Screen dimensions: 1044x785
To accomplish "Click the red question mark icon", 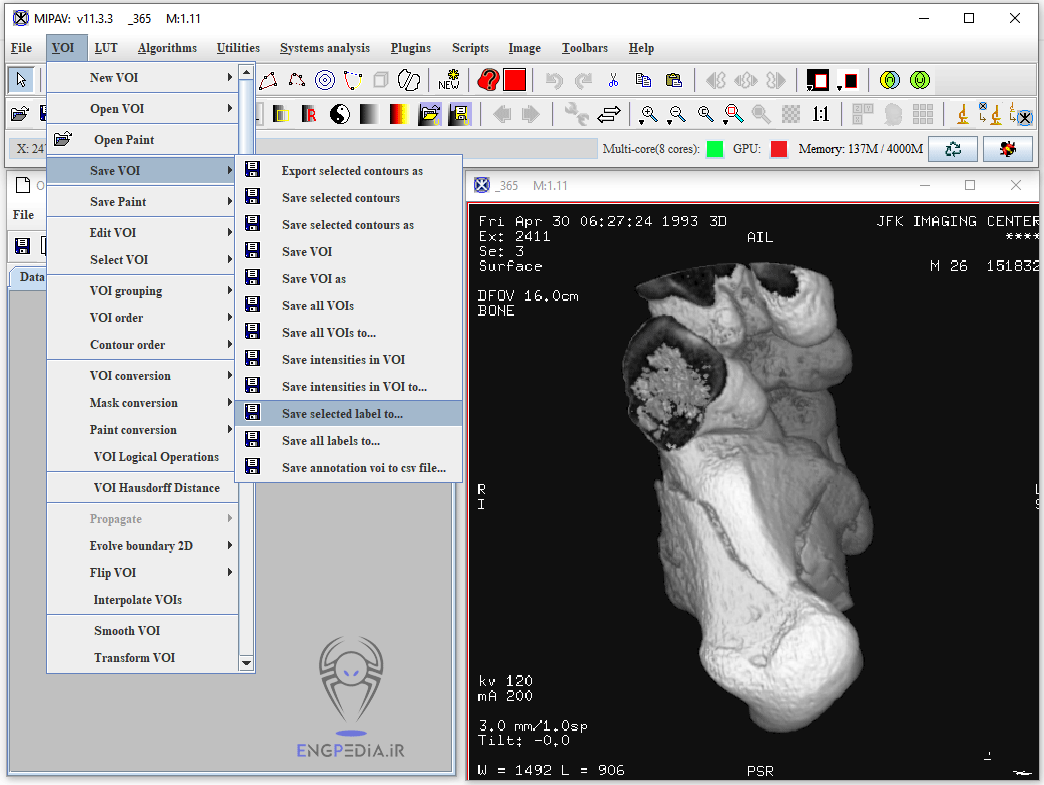I will [x=488, y=81].
